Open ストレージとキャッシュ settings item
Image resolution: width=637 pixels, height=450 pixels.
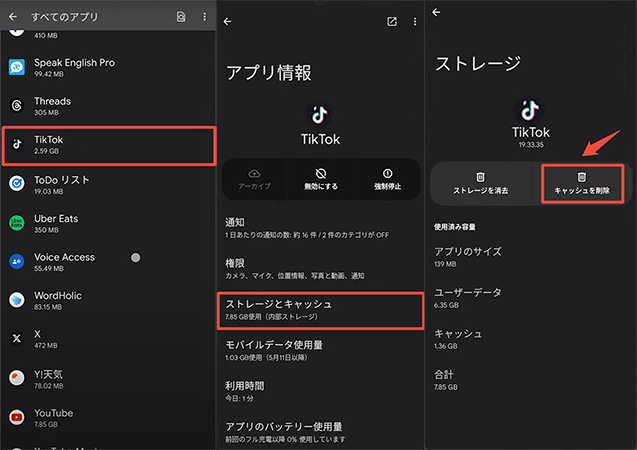[x=318, y=309]
